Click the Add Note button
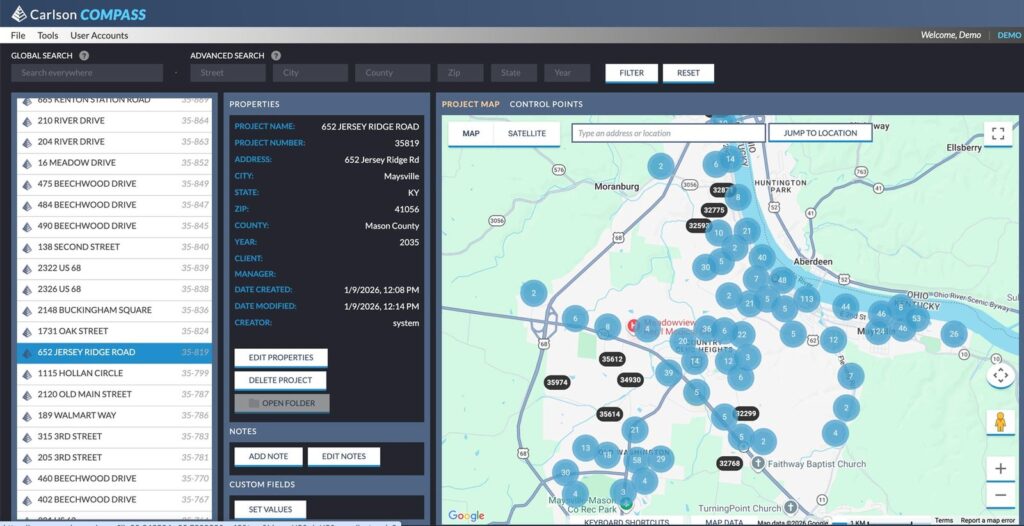Image resolution: width=1024 pixels, height=526 pixels. coord(268,456)
